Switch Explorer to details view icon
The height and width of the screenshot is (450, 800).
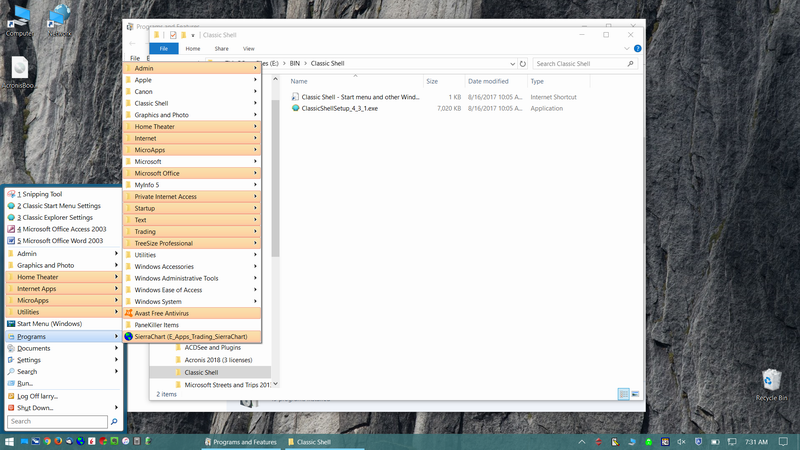pyautogui.click(x=623, y=394)
